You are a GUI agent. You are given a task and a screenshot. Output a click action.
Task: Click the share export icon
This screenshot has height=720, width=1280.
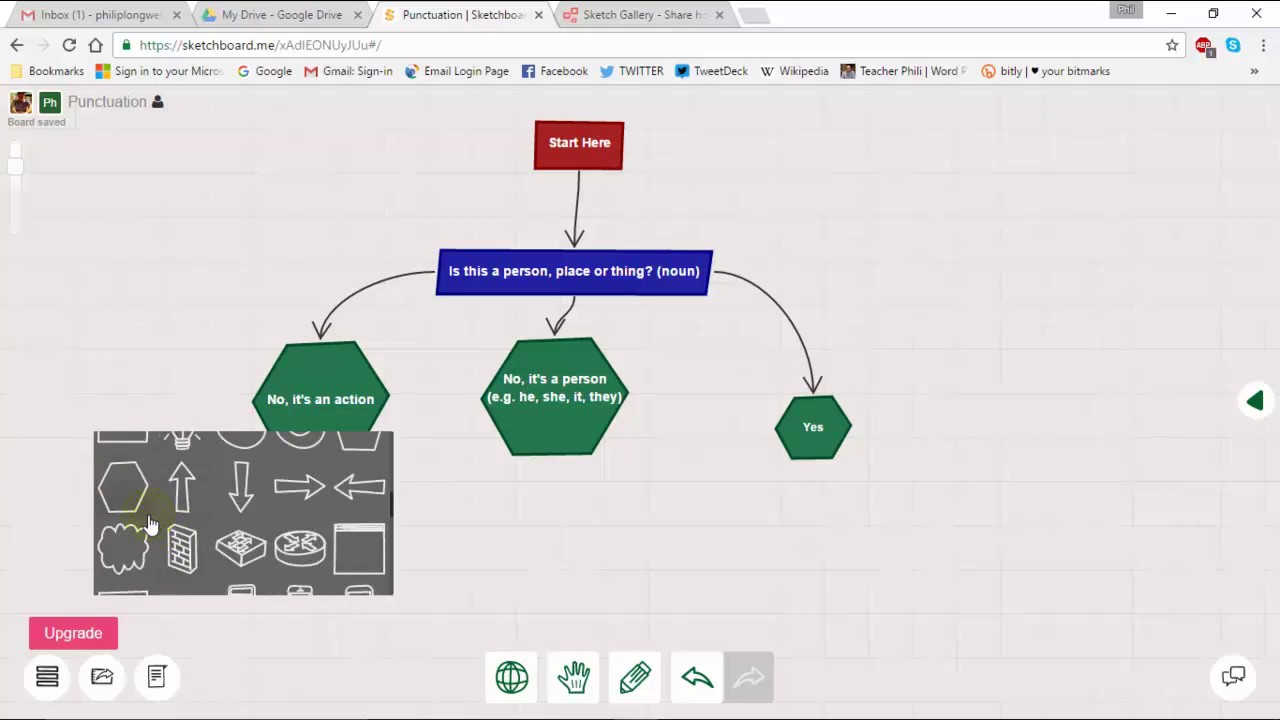pyautogui.click(x=102, y=677)
